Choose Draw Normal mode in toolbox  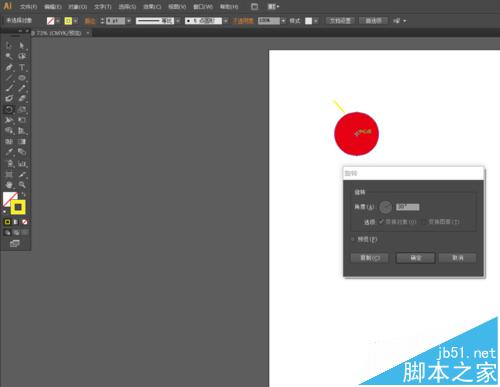(7, 233)
